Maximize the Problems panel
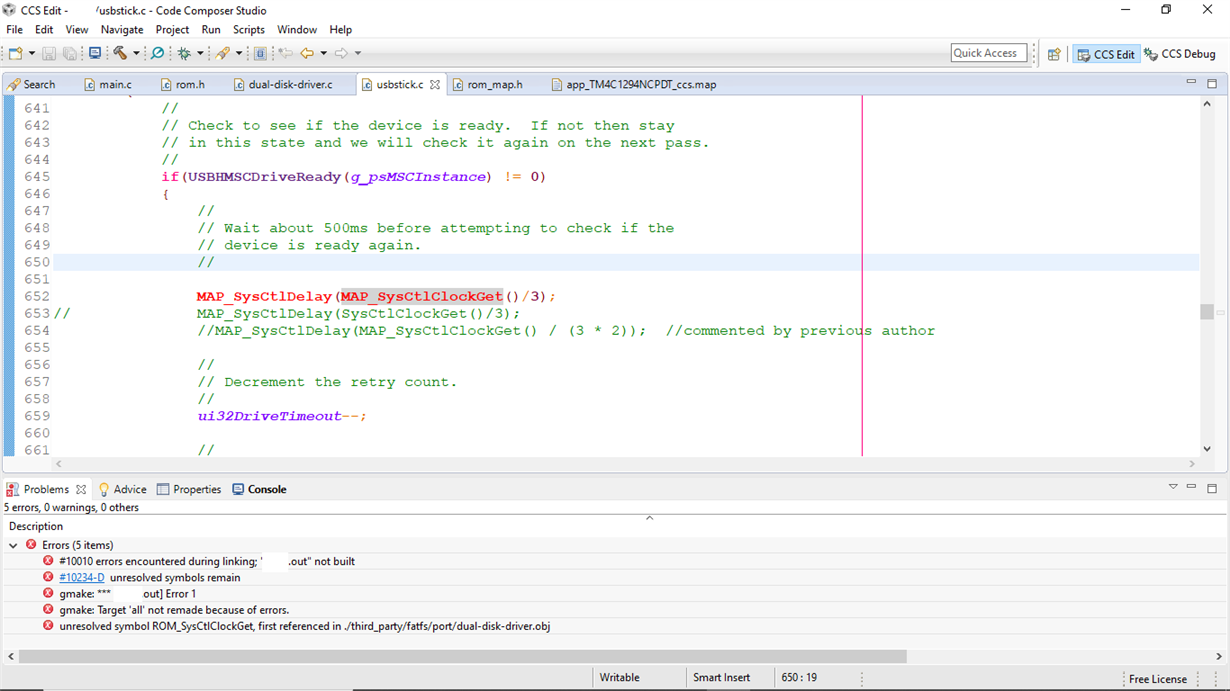This screenshot has height=691, width=1230. [x=1212, y=488]
